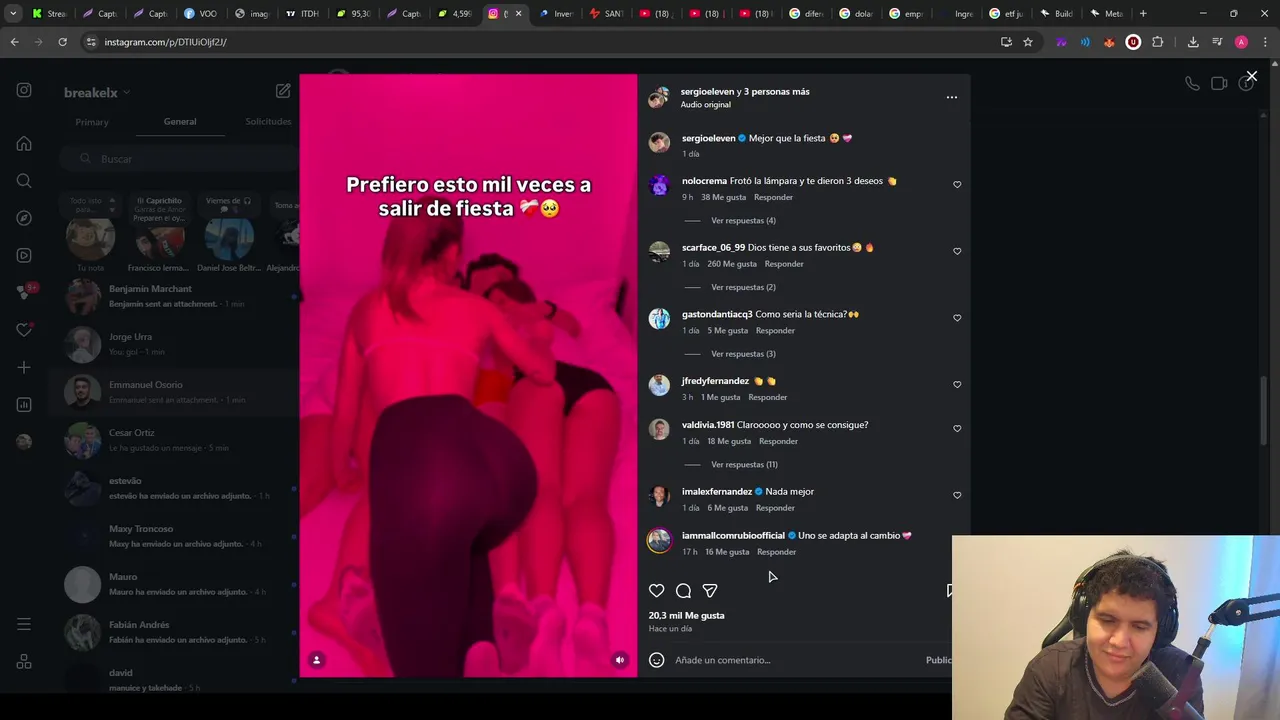The height and width of the screenshot is (720, 1280).
Task: Open Tu nota story thumbnail
Action: [x=90, y=238]
